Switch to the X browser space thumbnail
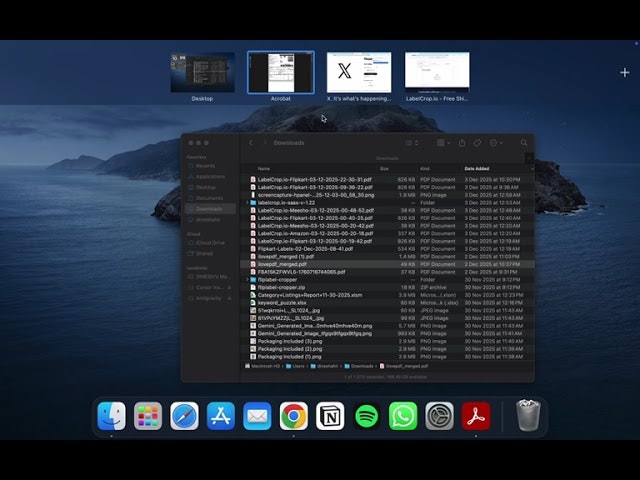This screenshot has height=480, width=640. pyautogui.click(x=359, y=73)
